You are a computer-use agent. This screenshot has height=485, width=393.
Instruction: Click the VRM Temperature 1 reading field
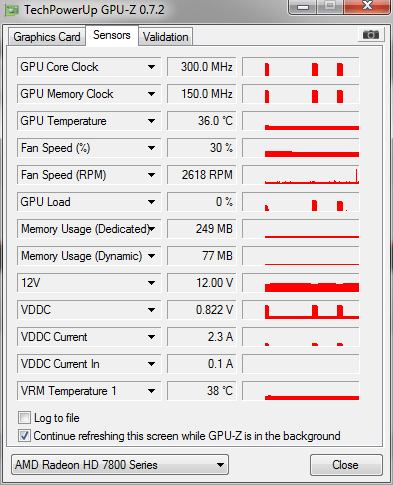(x=202, y=391)
